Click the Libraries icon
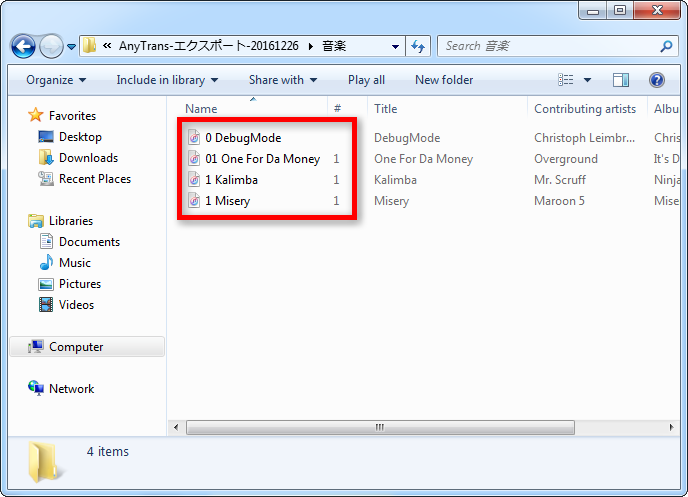The image size is (688, 497). click(x=36, y=221)
